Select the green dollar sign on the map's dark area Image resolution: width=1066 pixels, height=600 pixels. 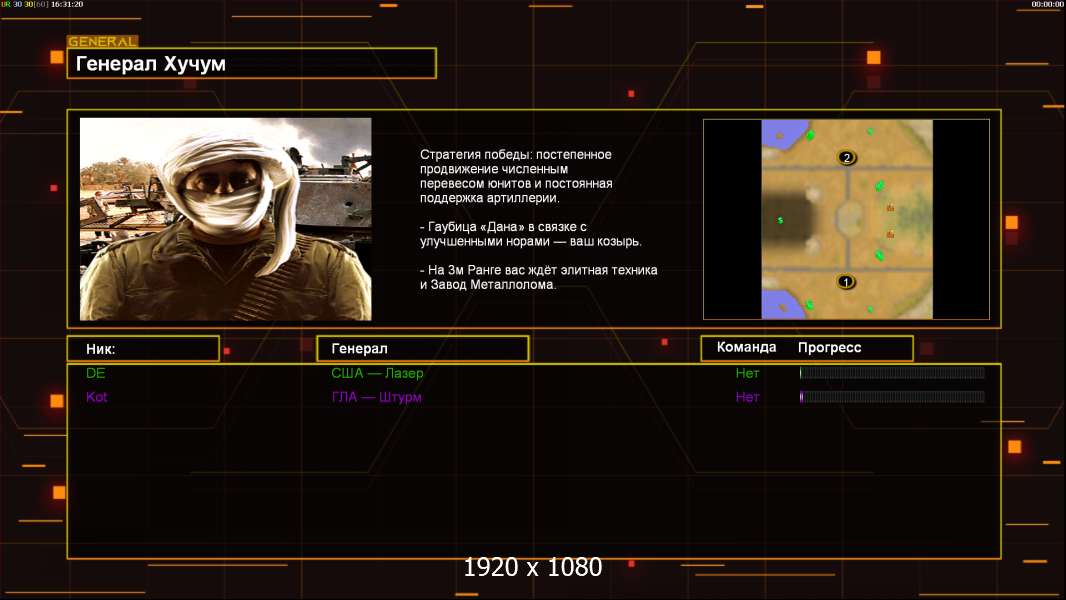780,220
